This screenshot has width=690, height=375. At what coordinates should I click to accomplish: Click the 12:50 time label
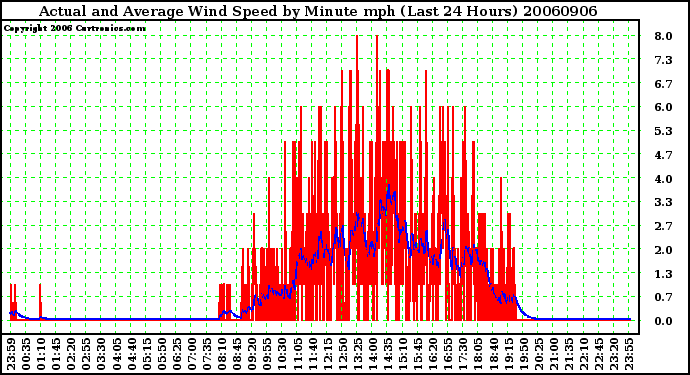(342, 354)
